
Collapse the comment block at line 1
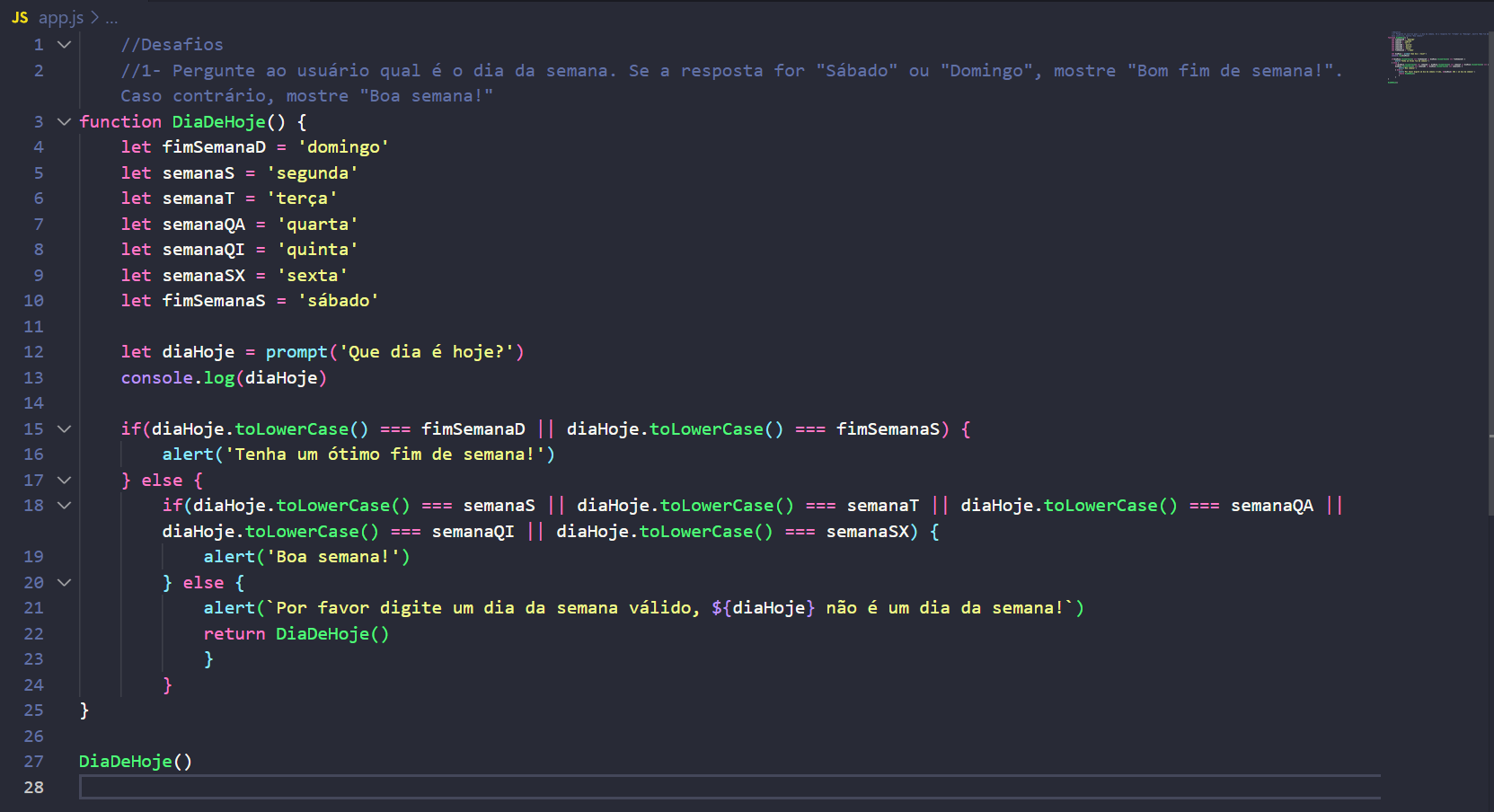(64, 44)
